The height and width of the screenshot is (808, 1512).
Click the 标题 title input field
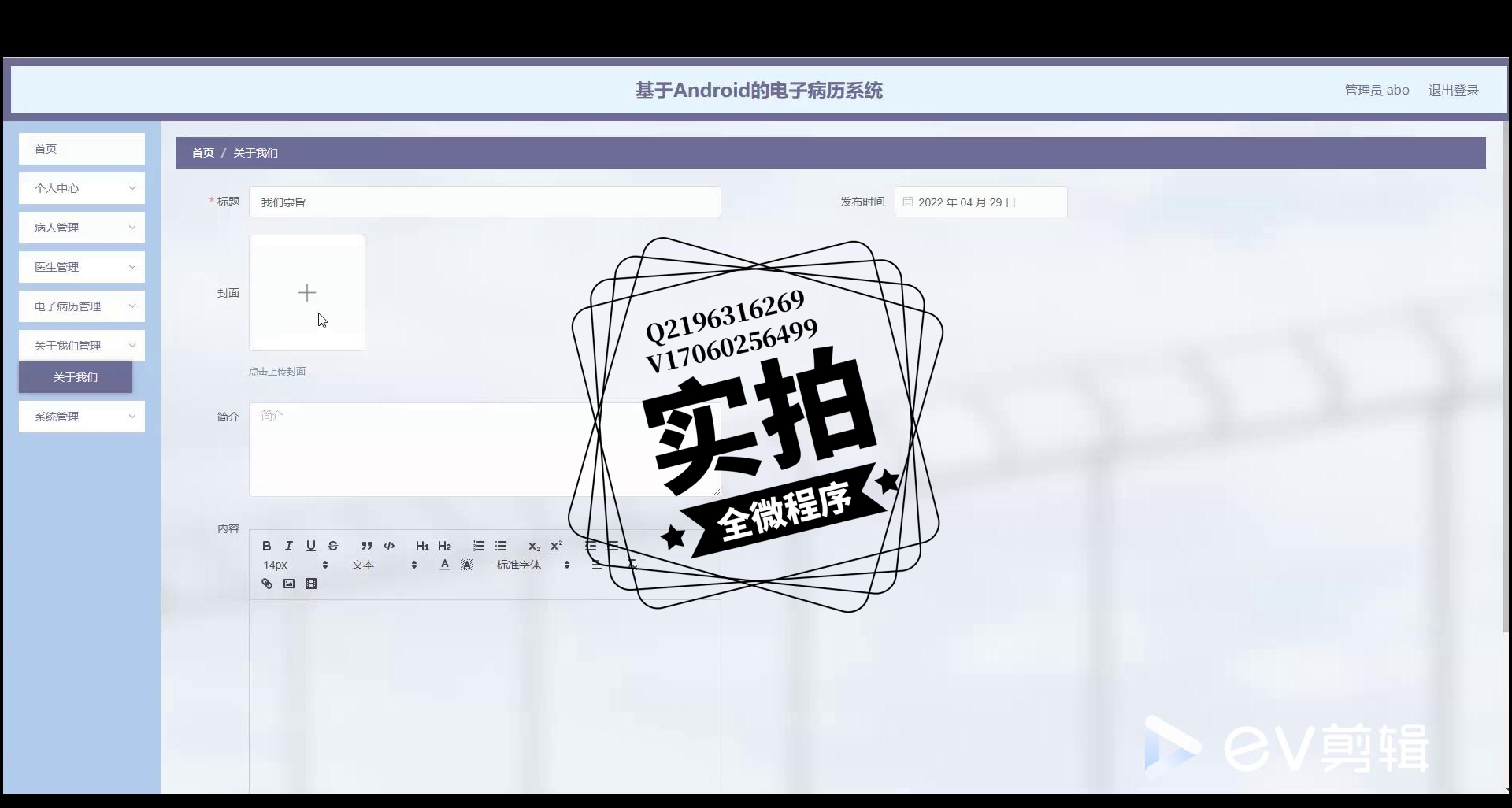485,202
